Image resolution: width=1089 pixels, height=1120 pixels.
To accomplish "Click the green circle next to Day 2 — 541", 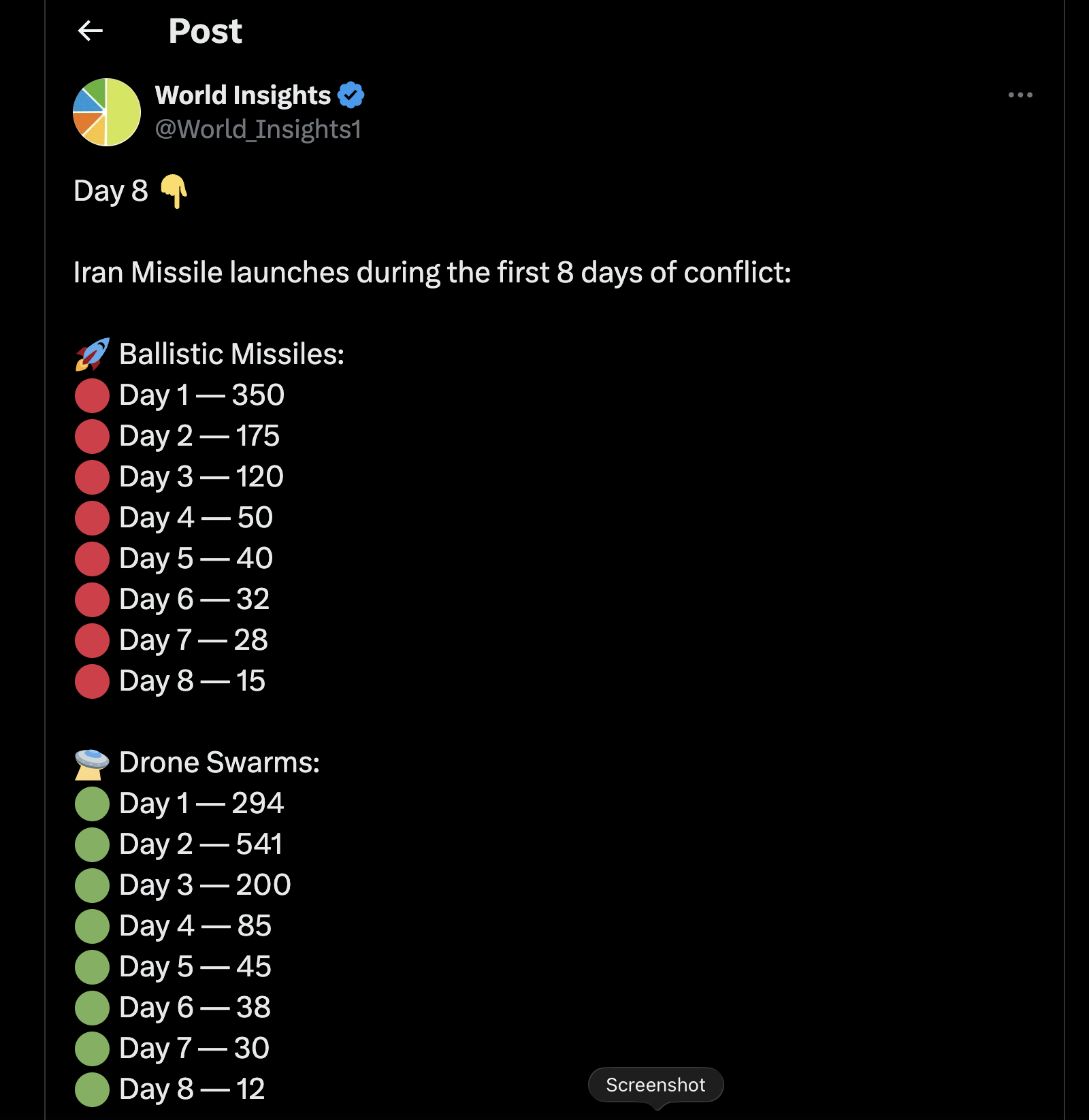I will click(x=92, y=844).
